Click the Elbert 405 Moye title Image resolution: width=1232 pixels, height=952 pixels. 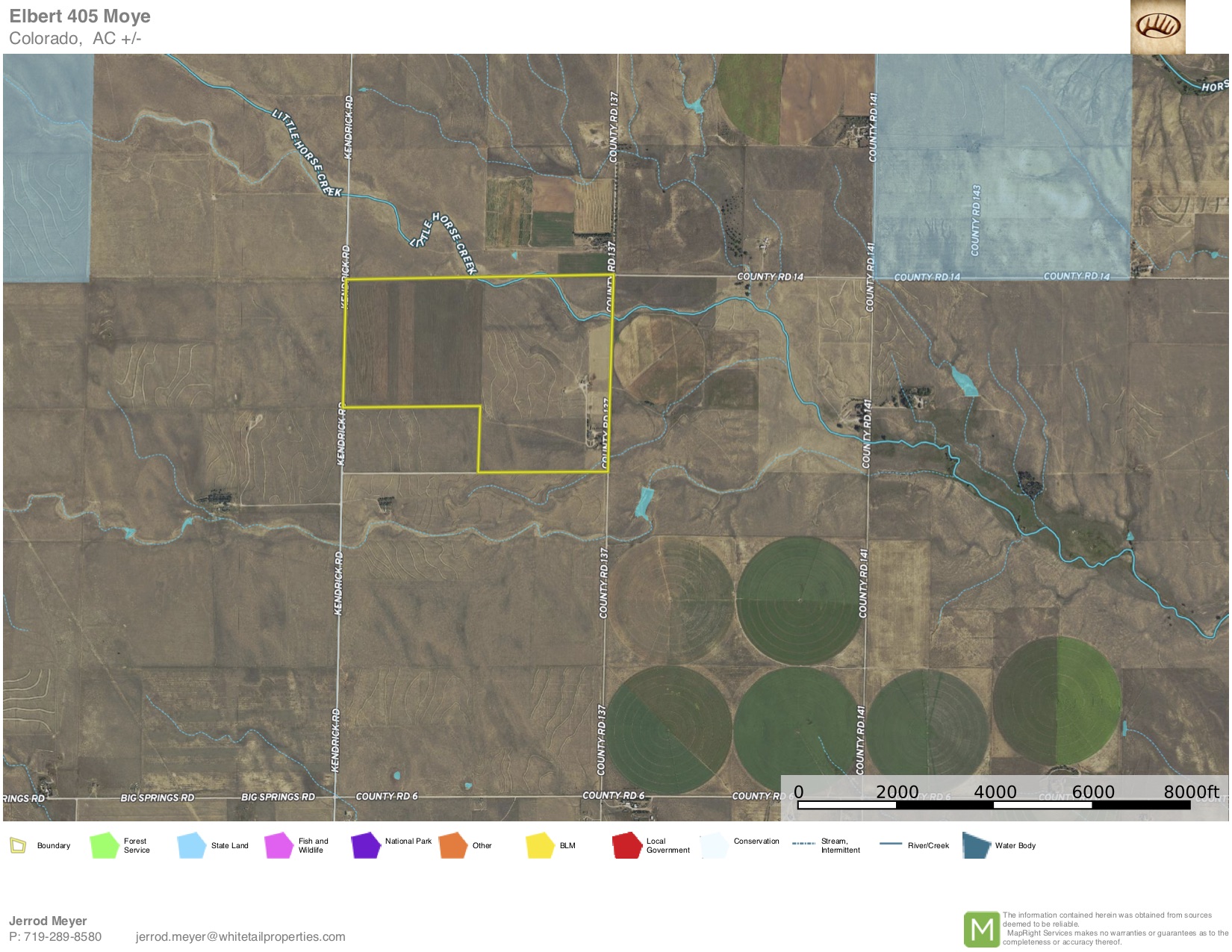[x=80, y=16]
